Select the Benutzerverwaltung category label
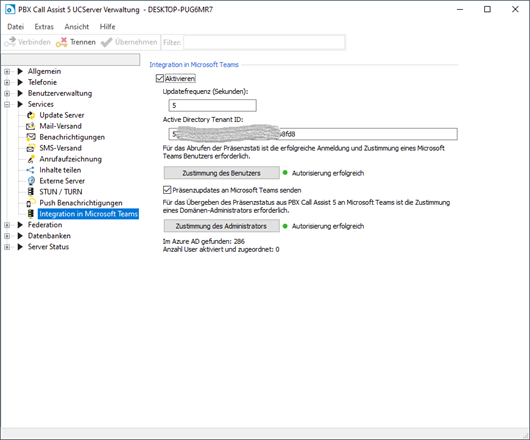The height and width of the screenshot is (440, 530). point(60,93)
